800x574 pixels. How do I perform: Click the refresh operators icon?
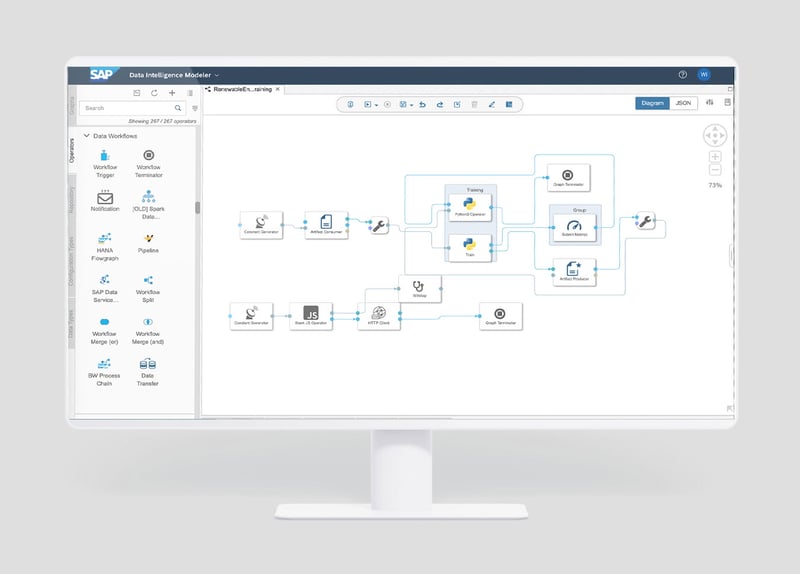[x=154, y=93]
